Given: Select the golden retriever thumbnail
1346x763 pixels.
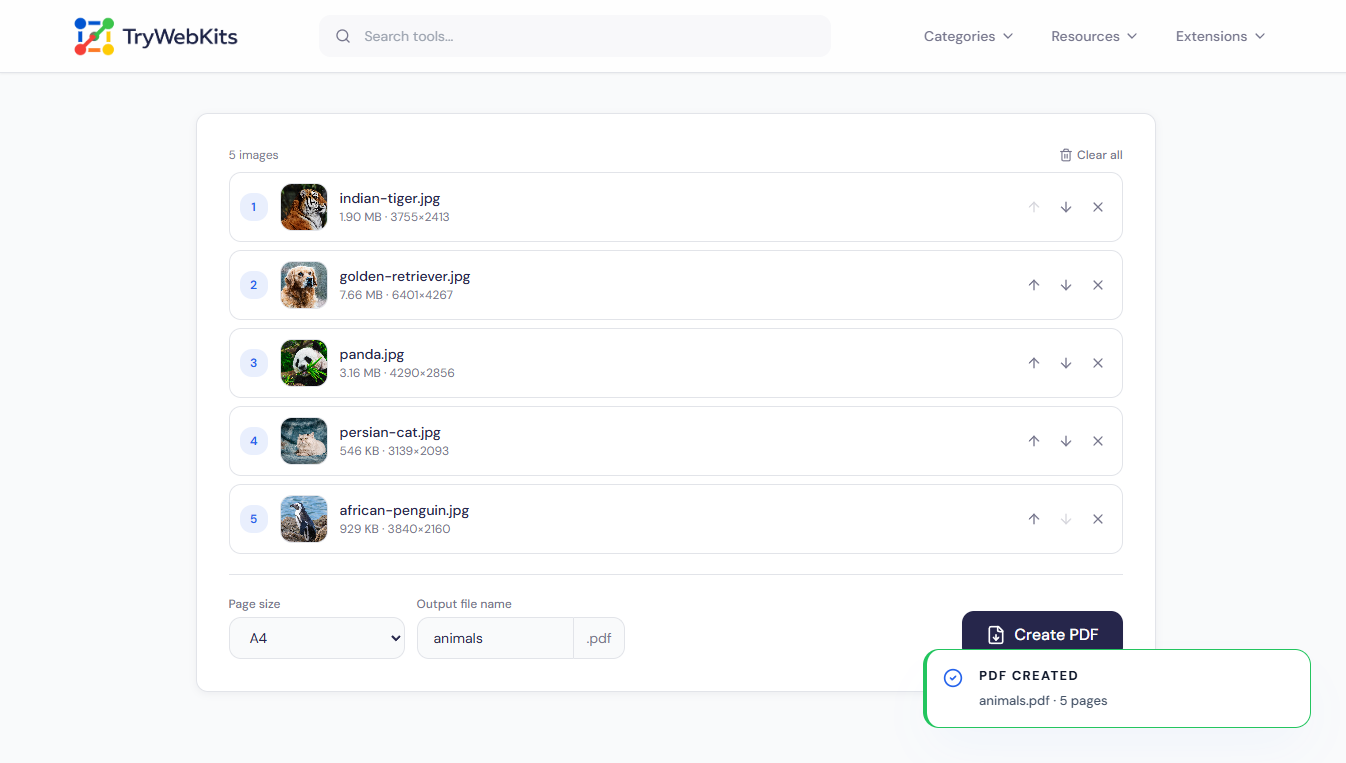Looking at the screenshot, I should tap(304, 285).
